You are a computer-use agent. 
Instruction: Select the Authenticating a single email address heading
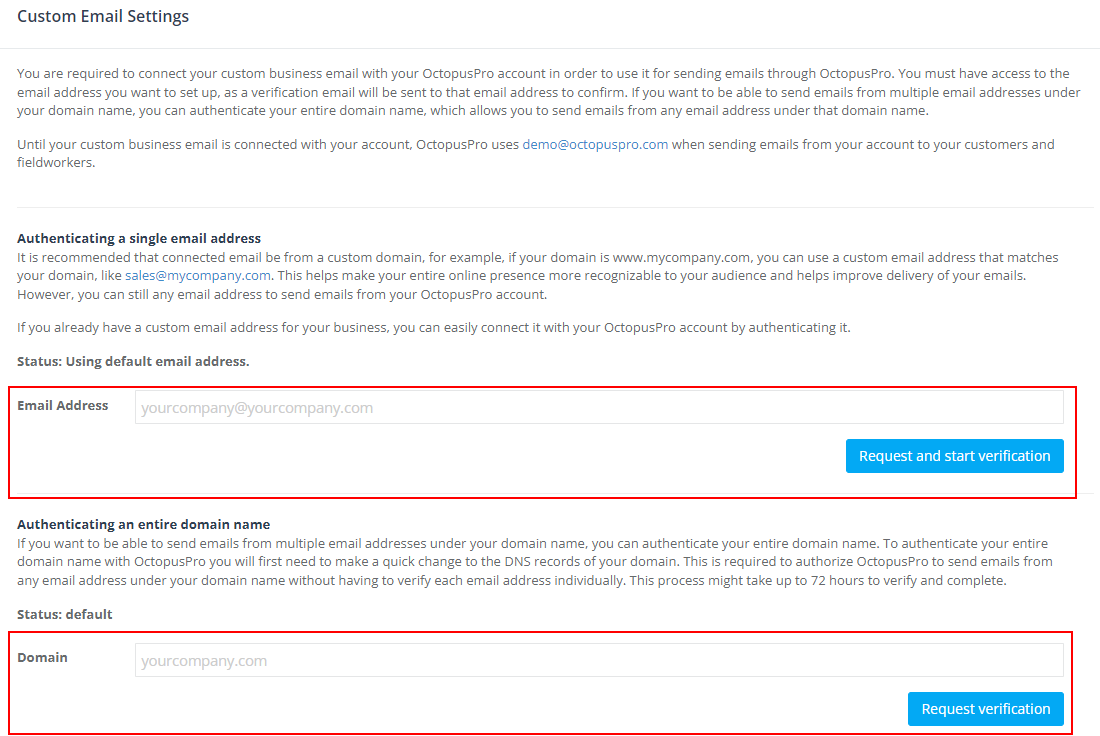point(139,239)
